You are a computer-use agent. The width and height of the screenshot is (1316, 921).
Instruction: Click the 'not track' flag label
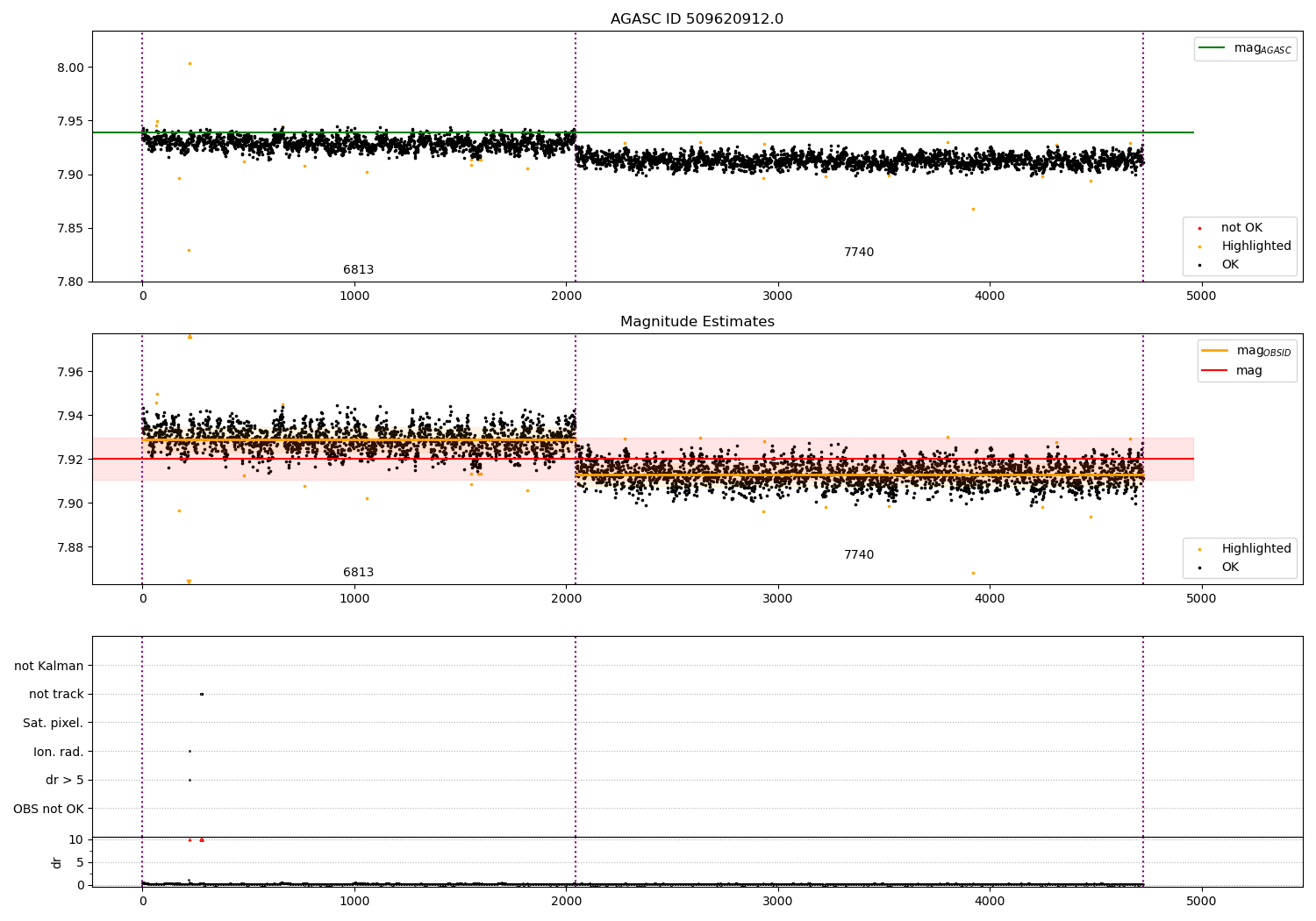56,694
